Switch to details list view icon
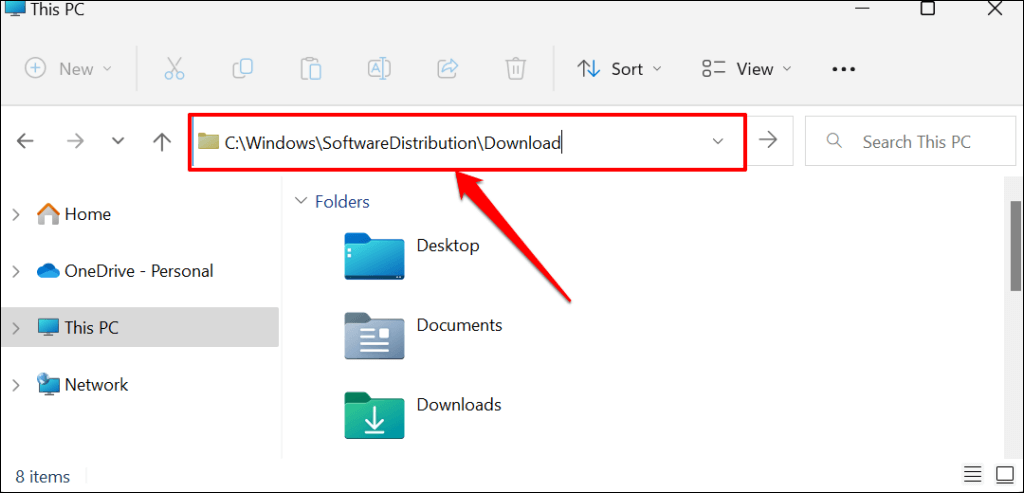The width and height of the screenshot is (1024, 493). pos(972,473)
